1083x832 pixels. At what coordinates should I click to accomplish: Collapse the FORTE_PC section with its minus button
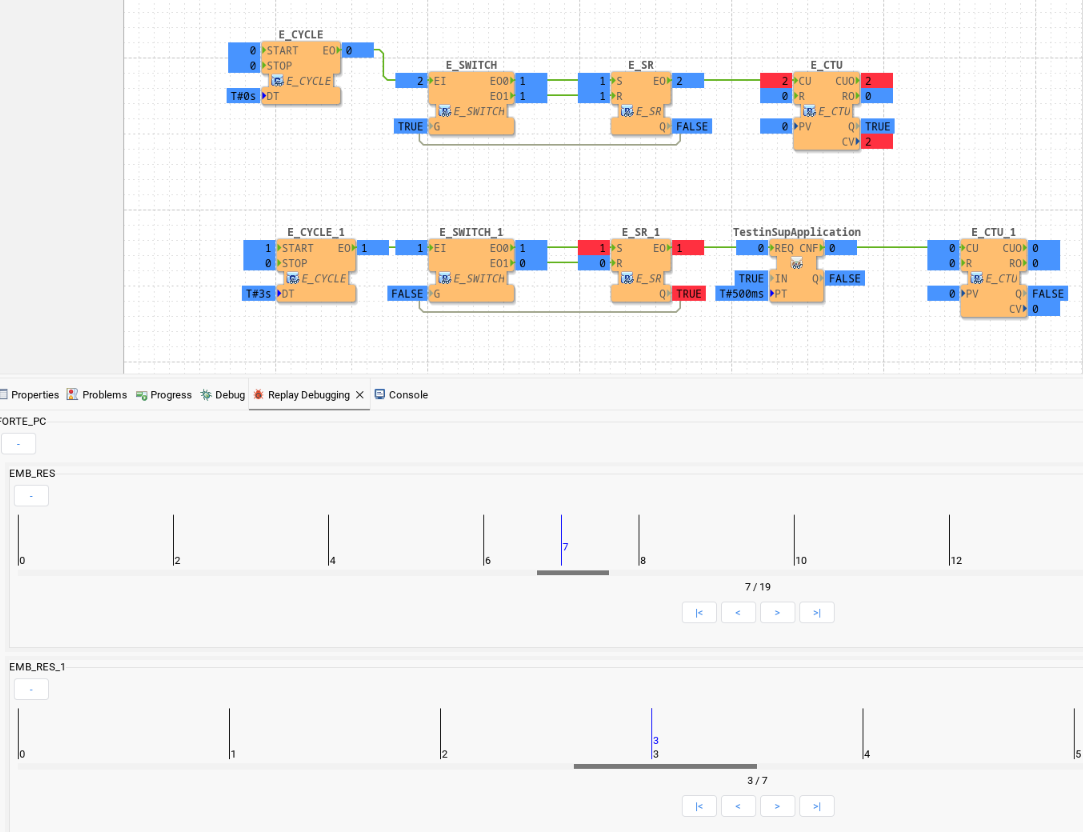tap(18, 443)
